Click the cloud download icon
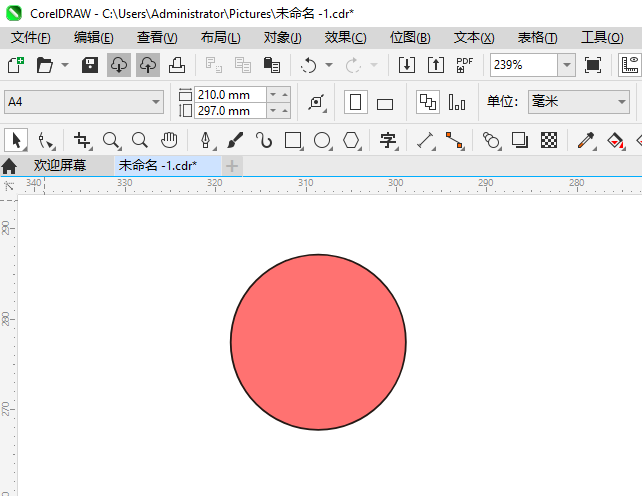642x496 pixels. (119, 65)
